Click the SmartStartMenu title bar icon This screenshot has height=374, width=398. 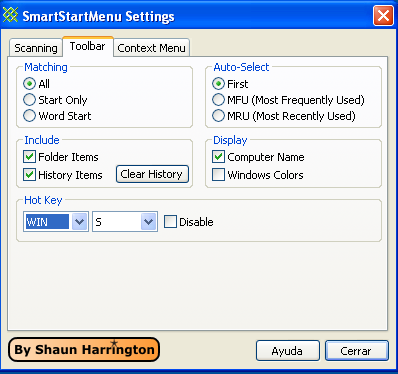pos(10,15)
